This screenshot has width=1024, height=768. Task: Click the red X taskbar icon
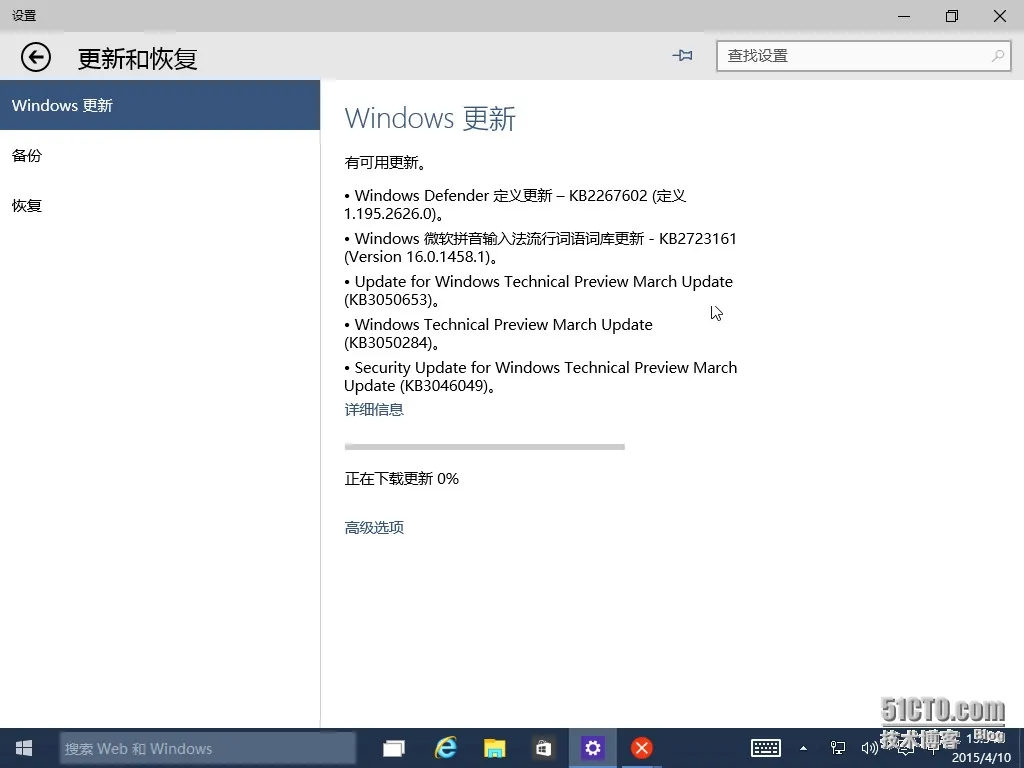(x=641, y=748)
